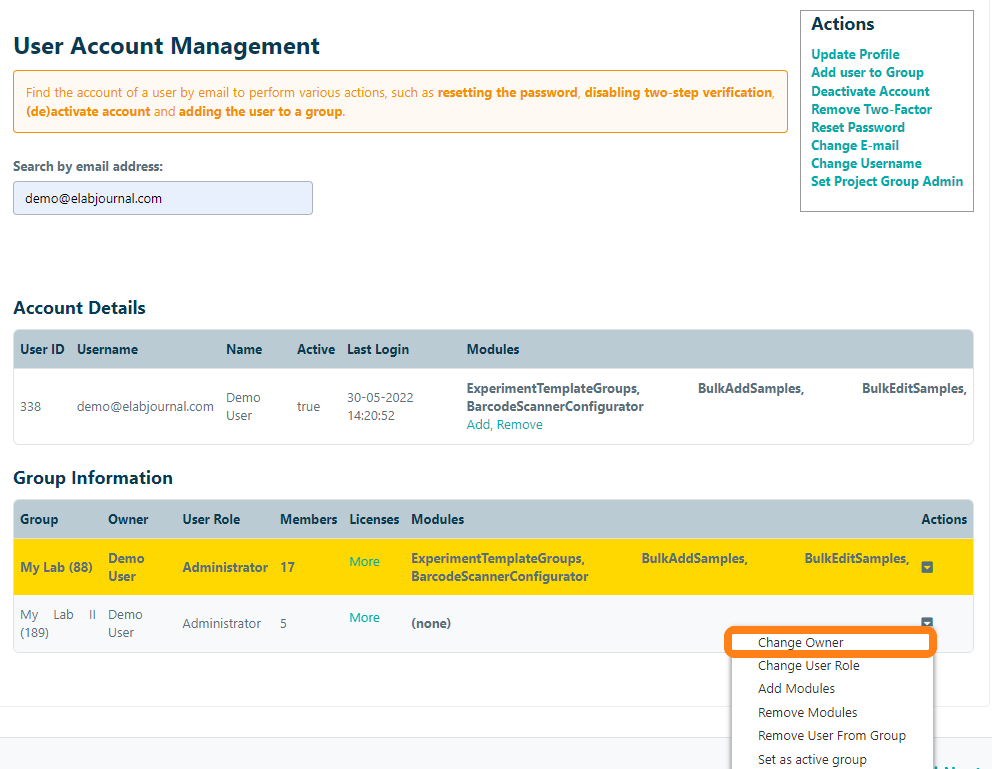Image resolution: width=992 pixels, height=769 pixels.
Task: Click Reset Password in the Actions panel
Action: click(857, 127)
